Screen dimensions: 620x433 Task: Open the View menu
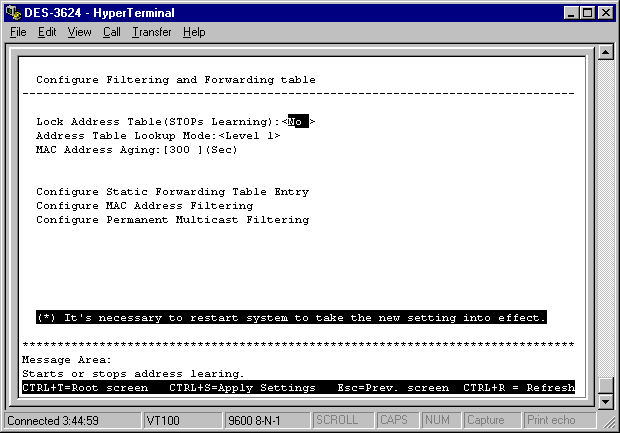(79, 32)
